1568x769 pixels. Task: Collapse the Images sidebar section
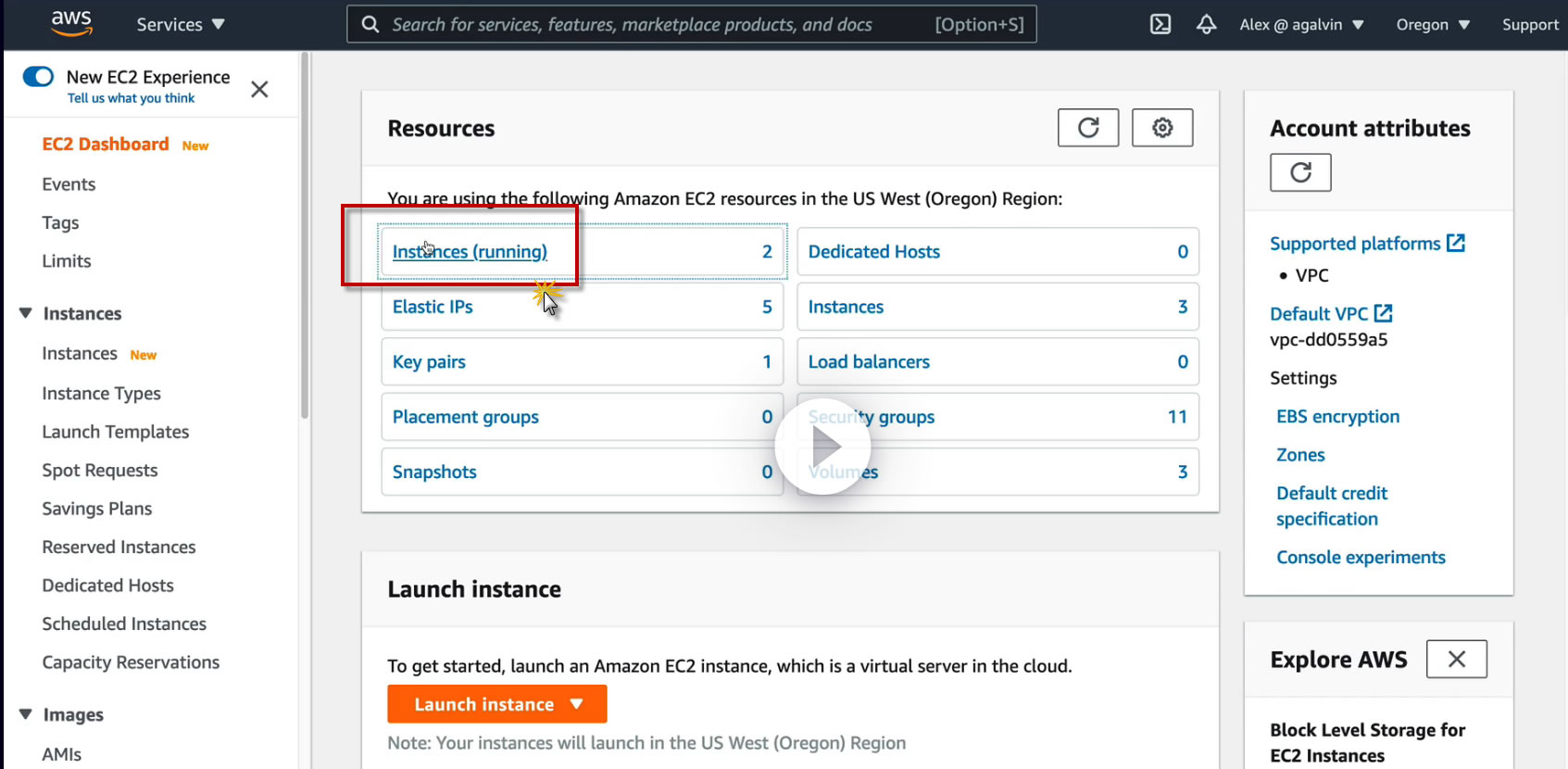click(x=26, y=714)
